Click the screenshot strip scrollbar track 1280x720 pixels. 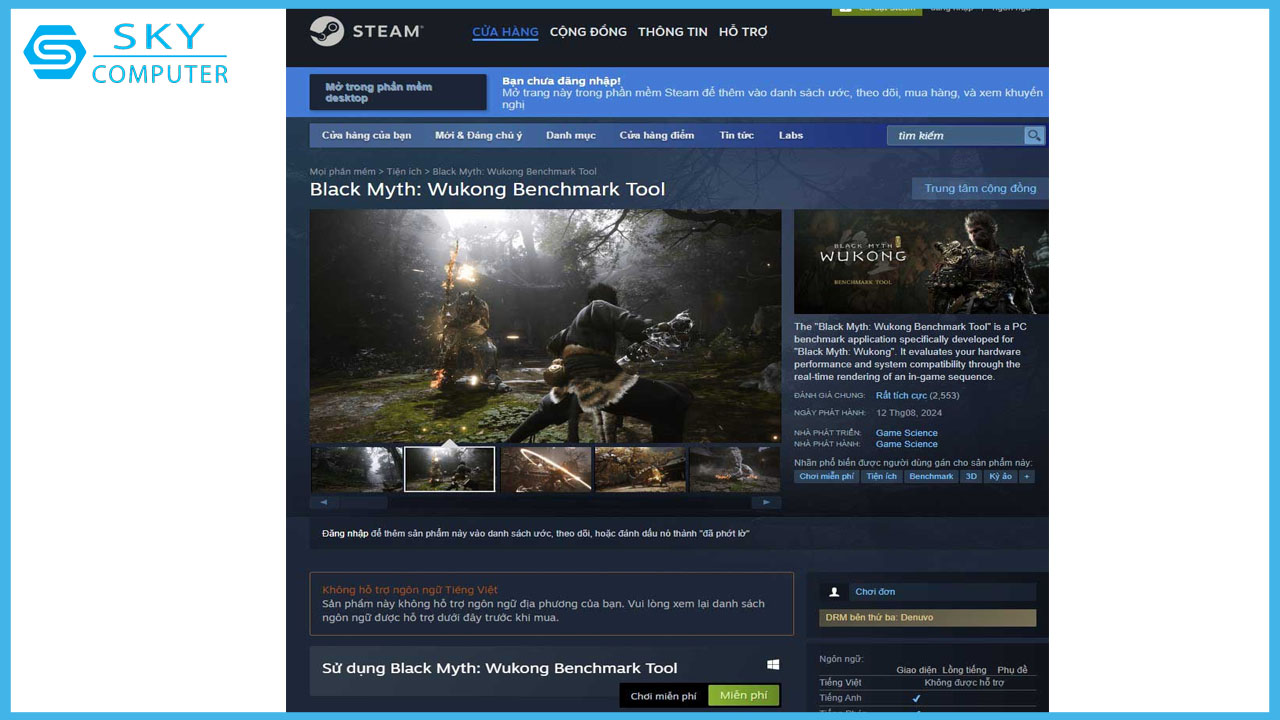pyautogui.click(x=545, y=502)
